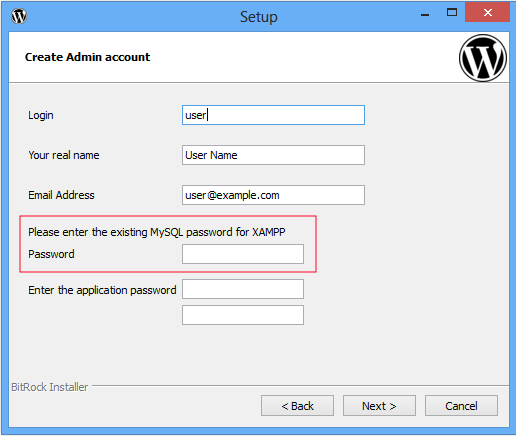Image resolution: width=516 pixels, height=436 pixels.
Task: Click the WordPress icon in the title bar
Action: coord(19,16)
